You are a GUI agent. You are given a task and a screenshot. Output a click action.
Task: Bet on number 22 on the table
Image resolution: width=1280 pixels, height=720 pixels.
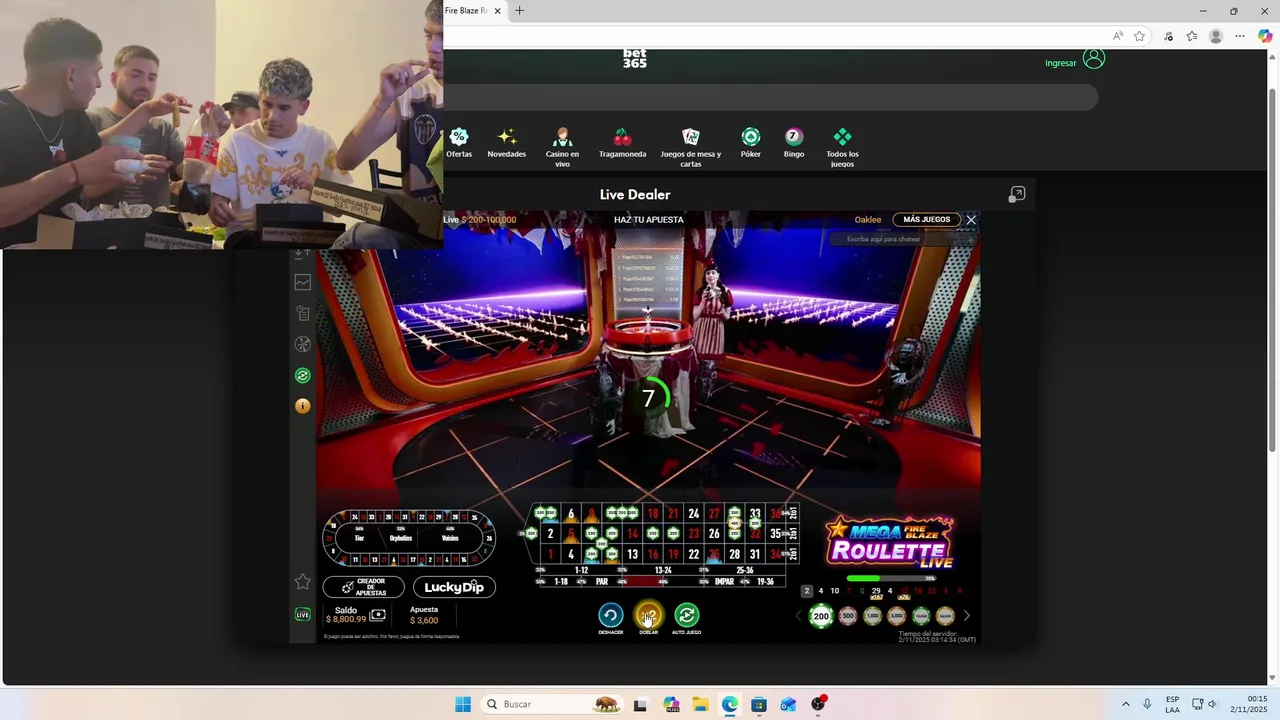click(x=693, y=554)
